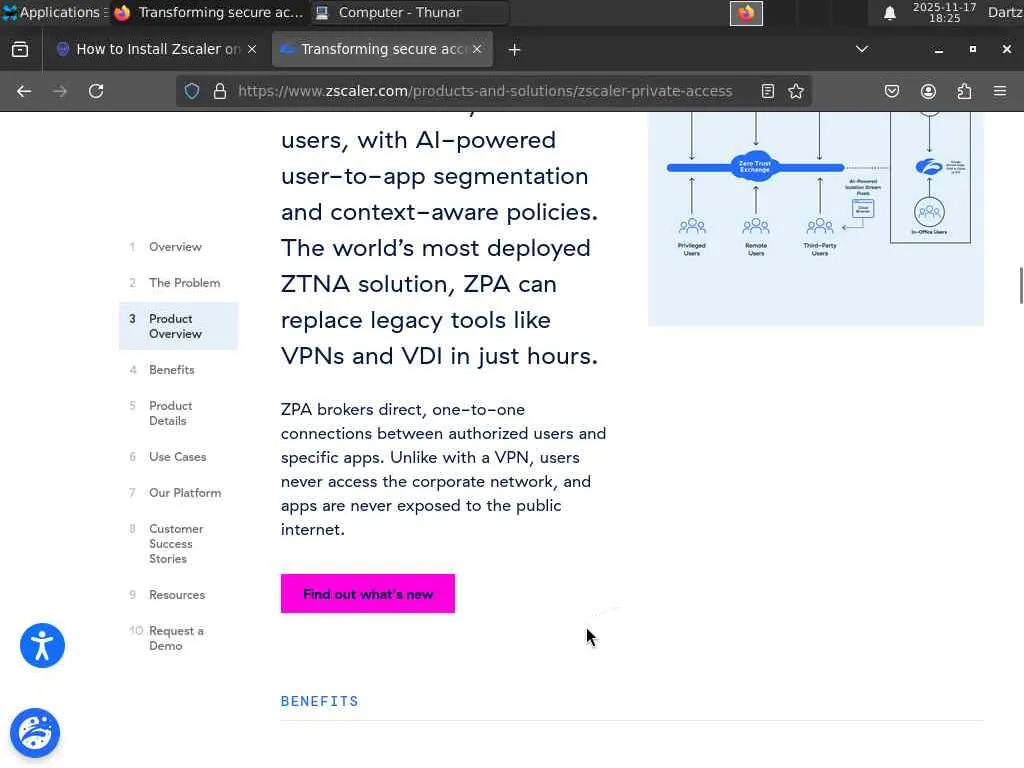Go to Customer Success Stories section
The image size is (1024, 768).
pos(176,543)
